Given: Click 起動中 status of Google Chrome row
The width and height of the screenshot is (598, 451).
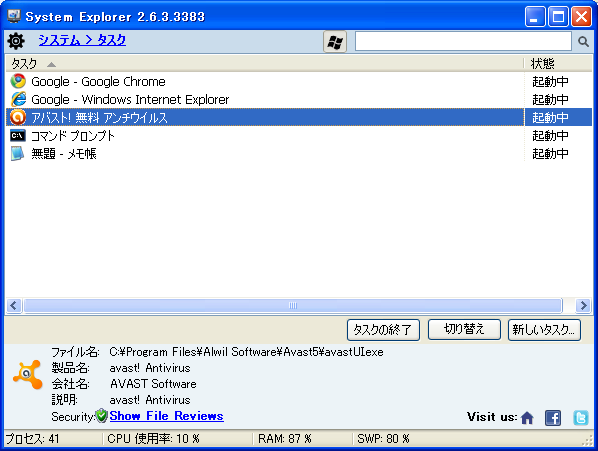Looking at the screenshot, I should (x=550, y=81).
